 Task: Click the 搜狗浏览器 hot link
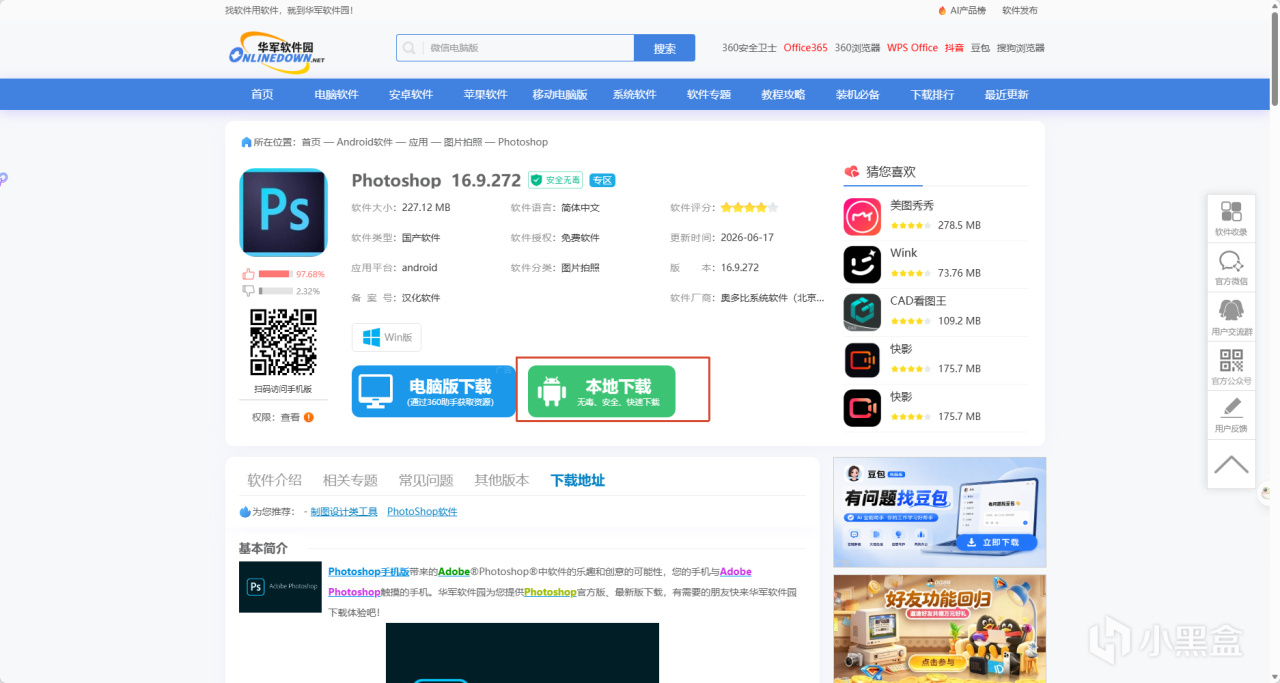click(x=1020, y=48)
